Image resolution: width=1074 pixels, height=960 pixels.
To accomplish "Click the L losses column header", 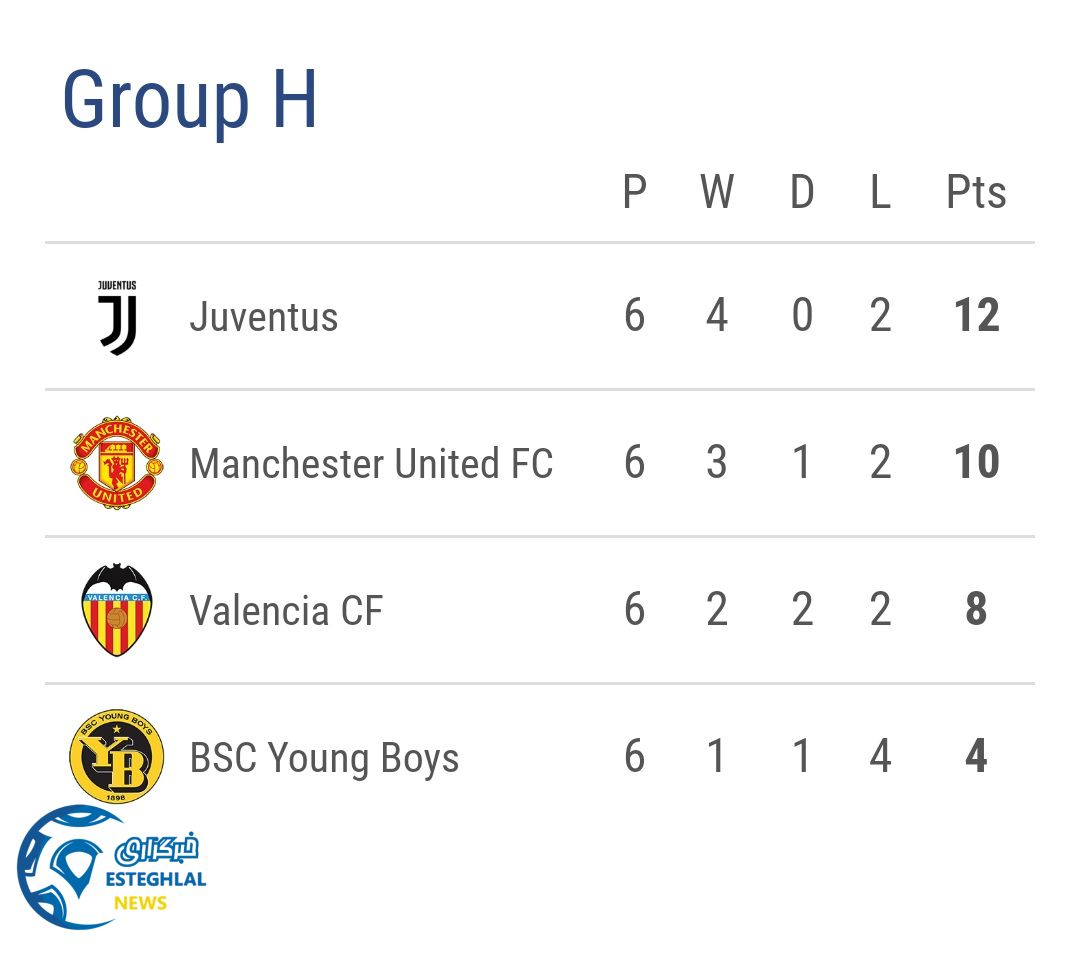I will click(x=880, y=192).
